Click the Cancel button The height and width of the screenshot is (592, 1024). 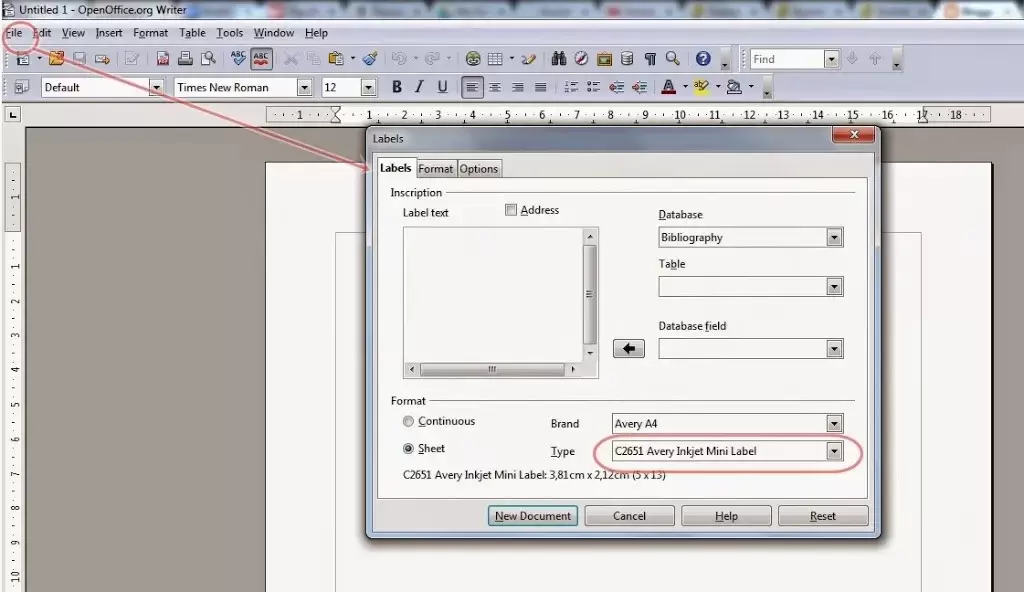pos(629,516)
